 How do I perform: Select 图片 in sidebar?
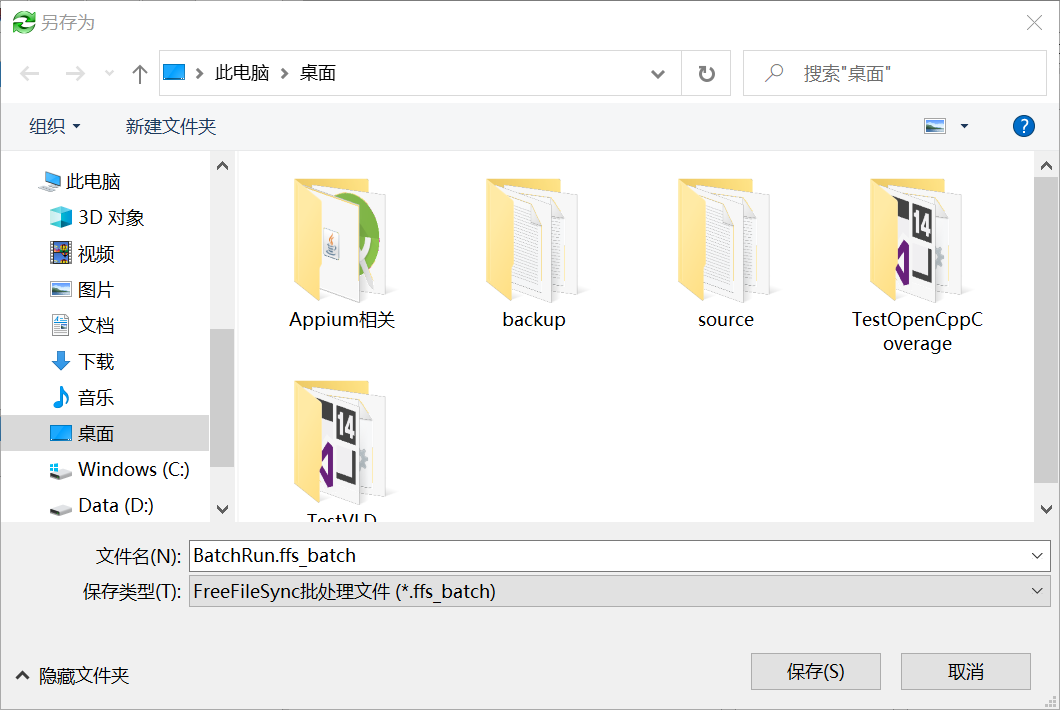pyautogui.click(x=82, y=289)
